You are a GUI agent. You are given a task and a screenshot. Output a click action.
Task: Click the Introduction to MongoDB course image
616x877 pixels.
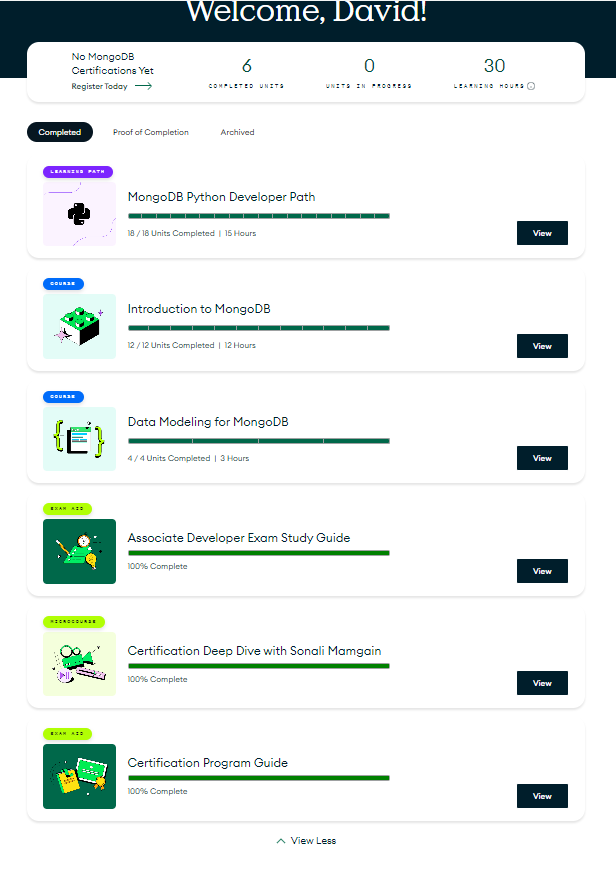[x=79, y=326]
